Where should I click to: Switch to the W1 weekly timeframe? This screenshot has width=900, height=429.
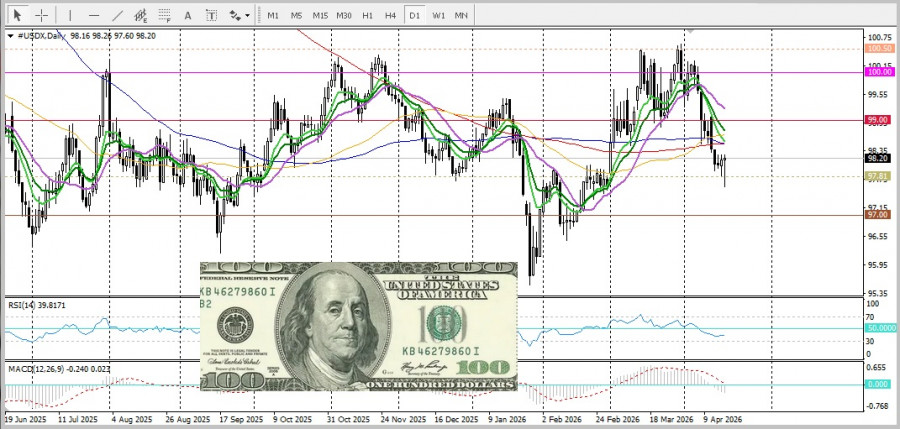click(439, 16)
